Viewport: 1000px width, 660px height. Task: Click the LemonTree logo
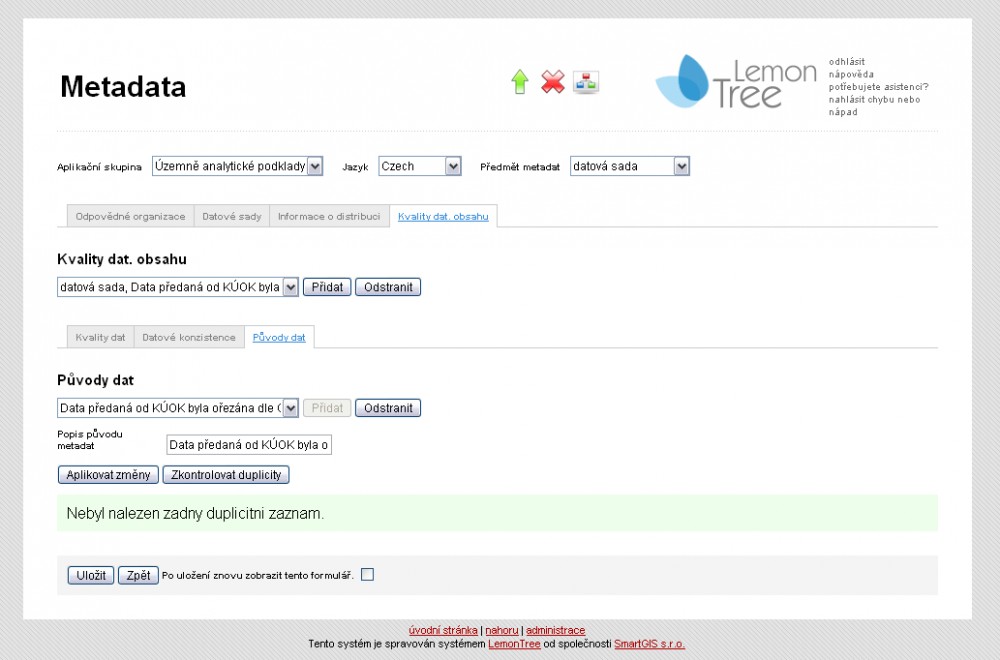(736, 82)
